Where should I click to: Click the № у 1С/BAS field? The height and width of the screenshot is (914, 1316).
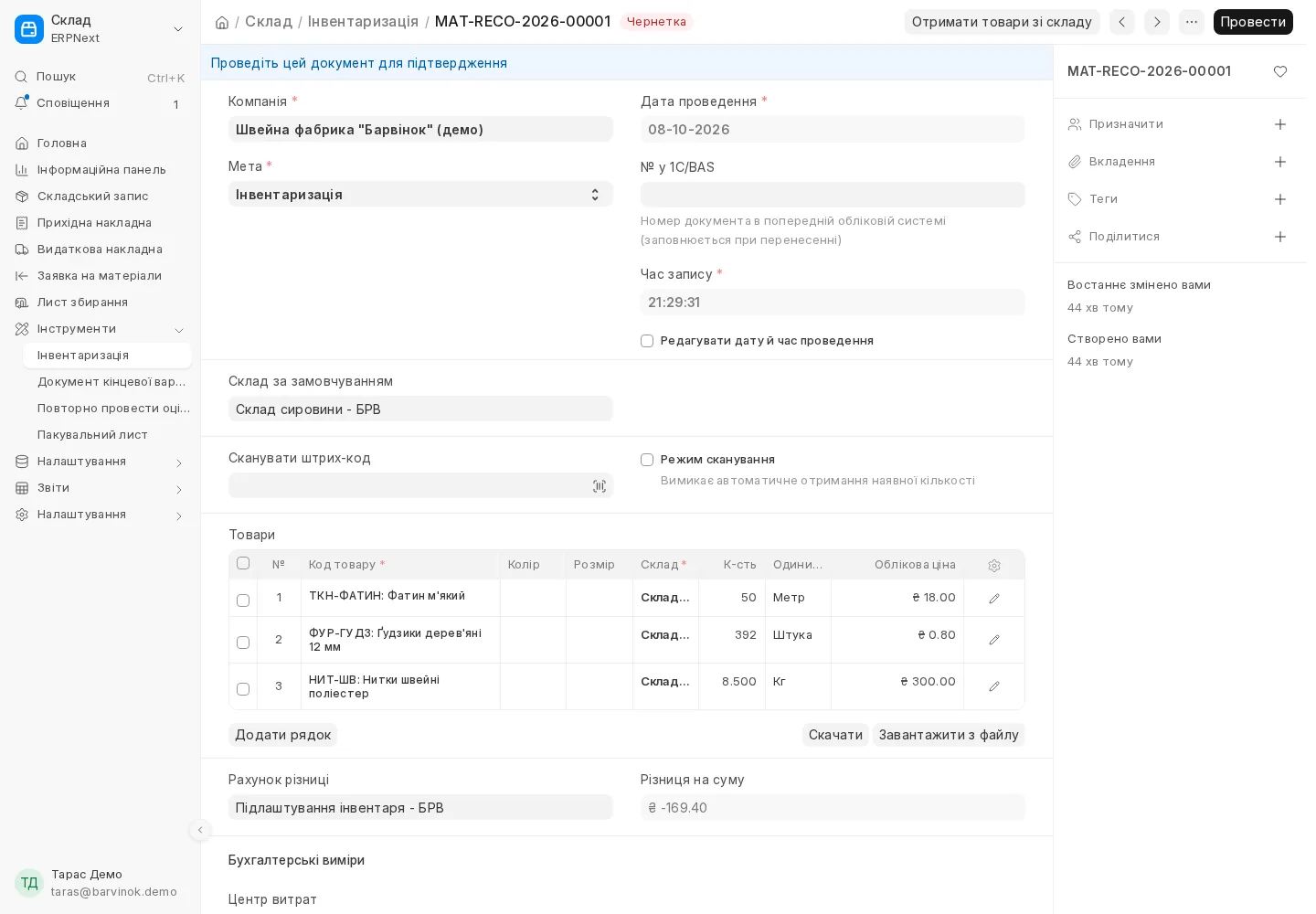click(x=833, y=195)
